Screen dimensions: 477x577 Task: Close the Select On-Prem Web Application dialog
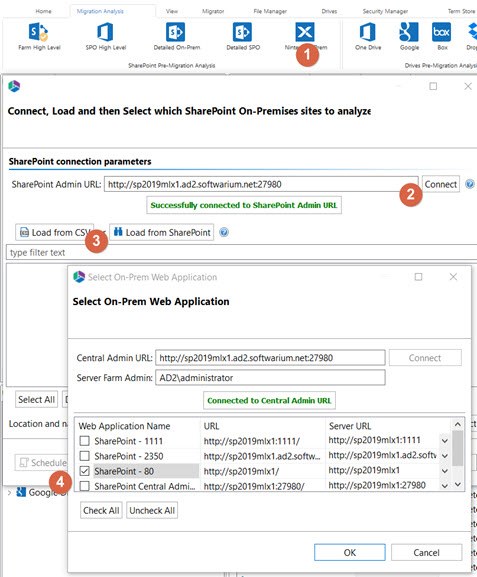[x=453, y=277]
